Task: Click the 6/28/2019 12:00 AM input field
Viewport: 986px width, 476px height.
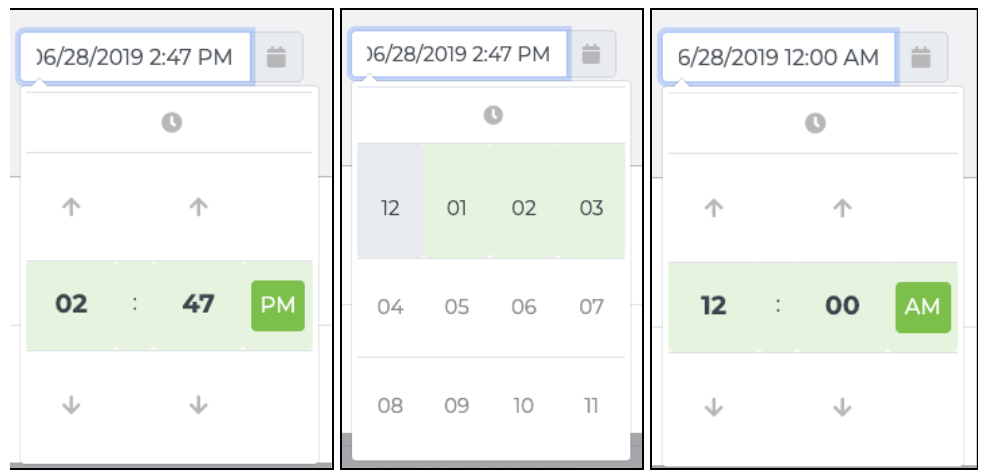Action: click(778, 57)
